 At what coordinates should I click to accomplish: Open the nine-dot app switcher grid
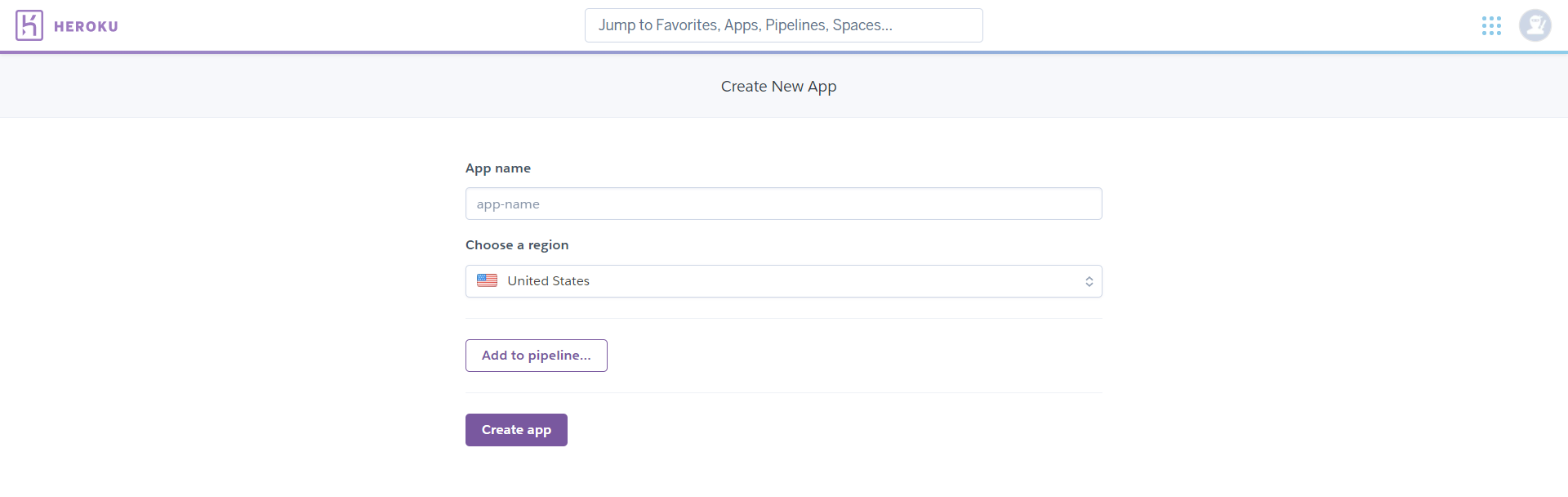coord(1491,26)
